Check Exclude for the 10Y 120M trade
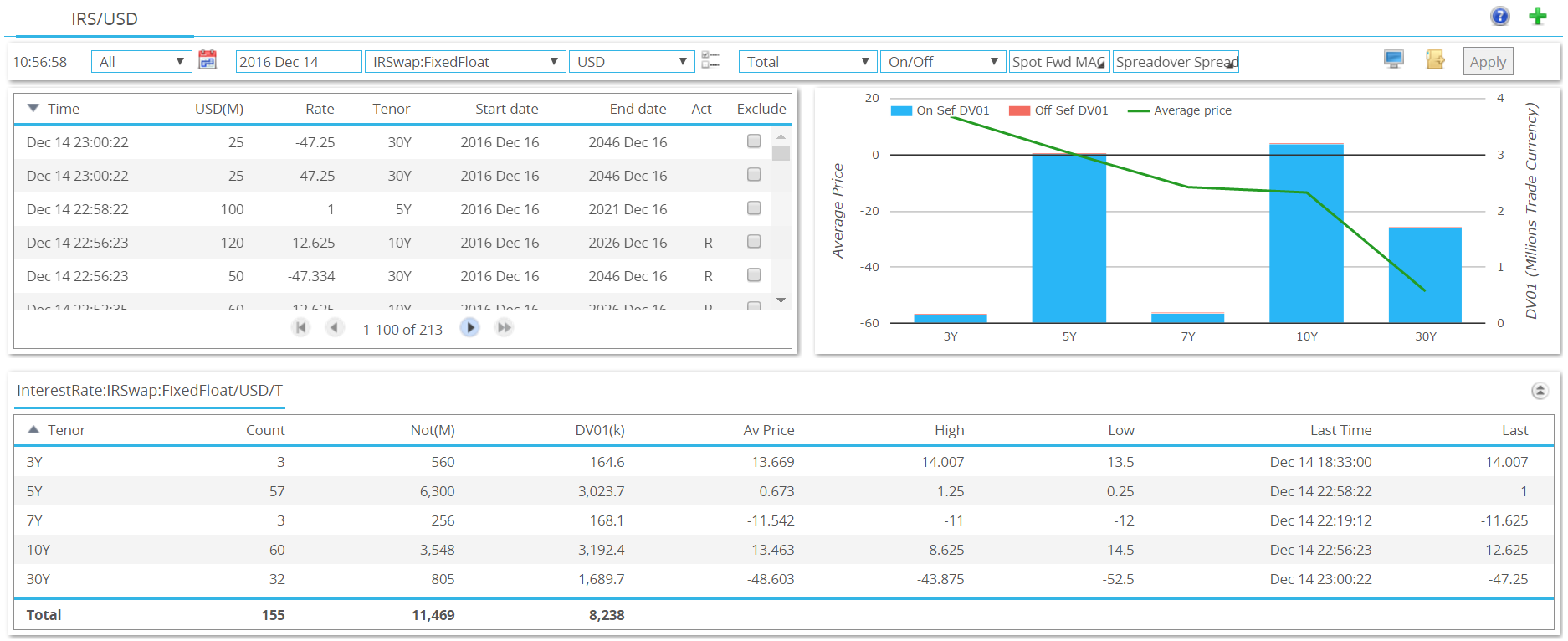 754,241
